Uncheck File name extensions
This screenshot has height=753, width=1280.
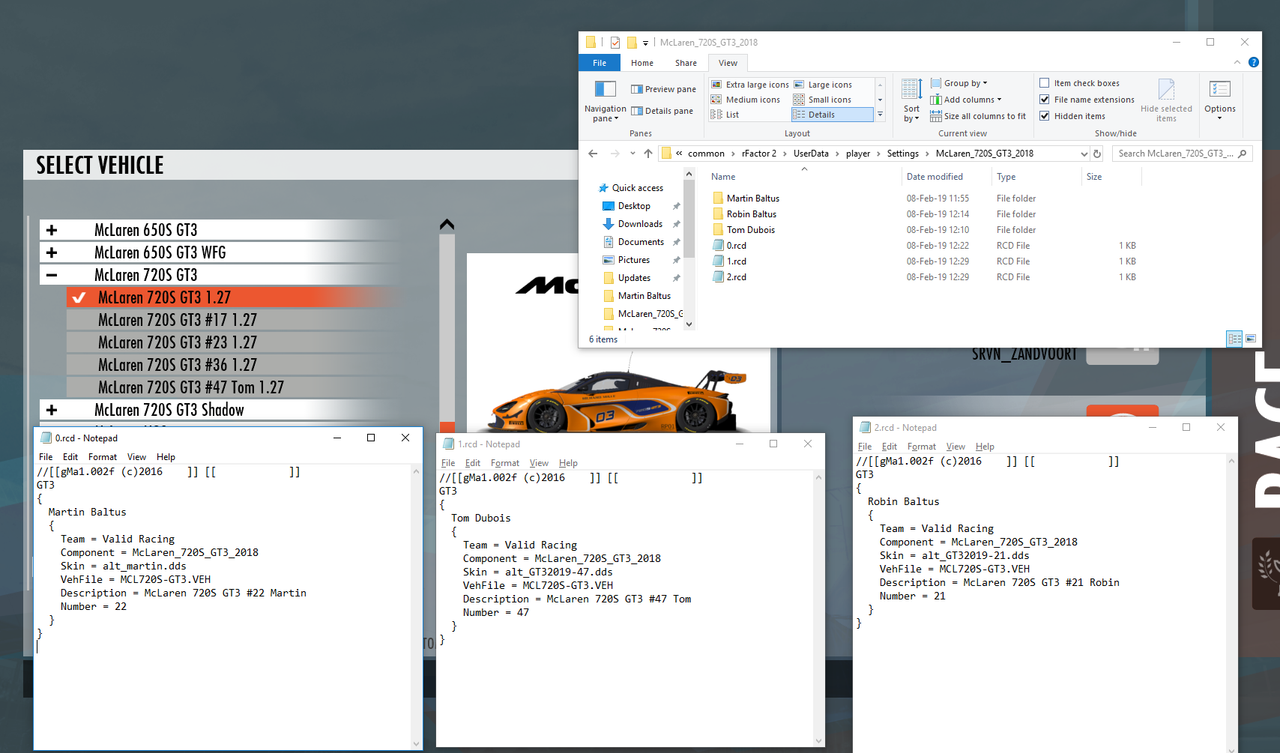click(x=1086, y=100)
